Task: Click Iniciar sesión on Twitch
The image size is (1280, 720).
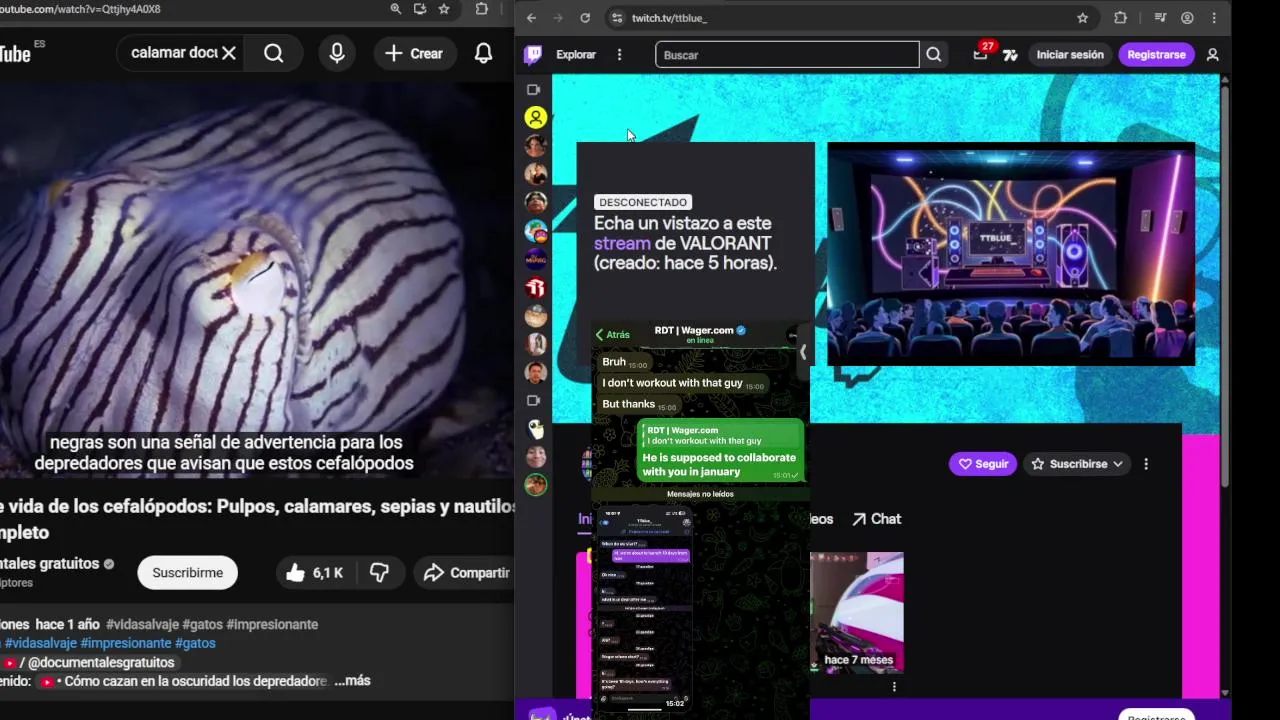Action: point(1070,55)
